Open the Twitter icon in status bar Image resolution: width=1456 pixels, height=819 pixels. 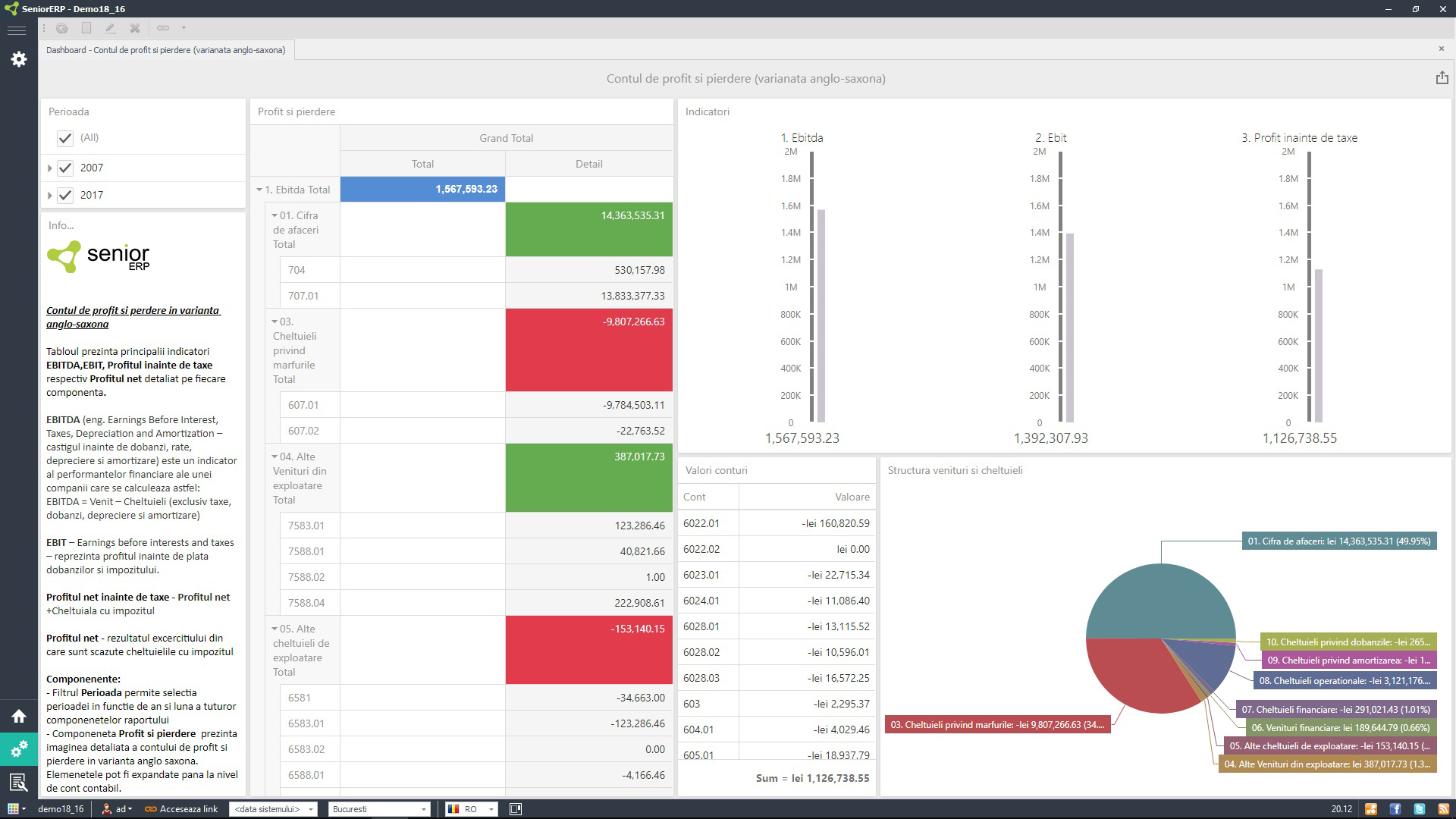1420,809
